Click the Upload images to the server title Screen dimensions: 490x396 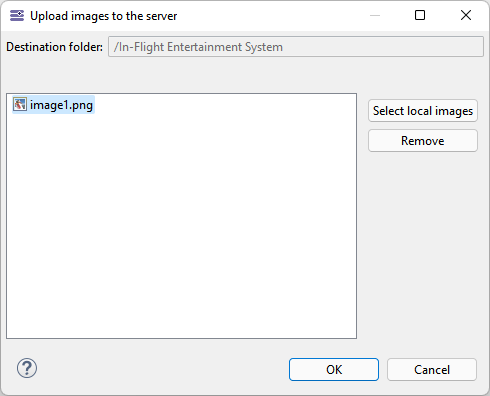click(103, 16)
